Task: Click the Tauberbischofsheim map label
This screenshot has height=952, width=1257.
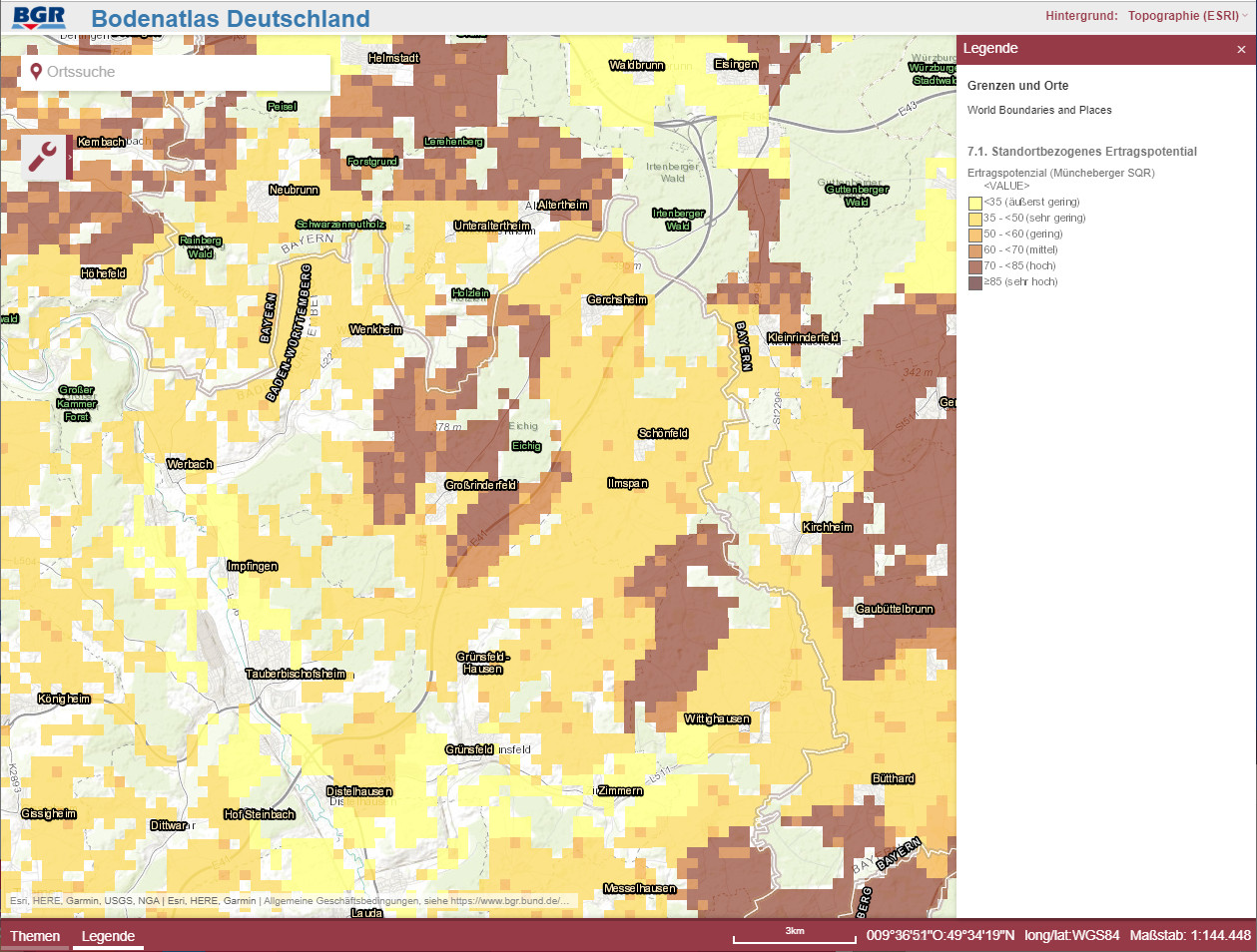Action: (x=296, y=674)
